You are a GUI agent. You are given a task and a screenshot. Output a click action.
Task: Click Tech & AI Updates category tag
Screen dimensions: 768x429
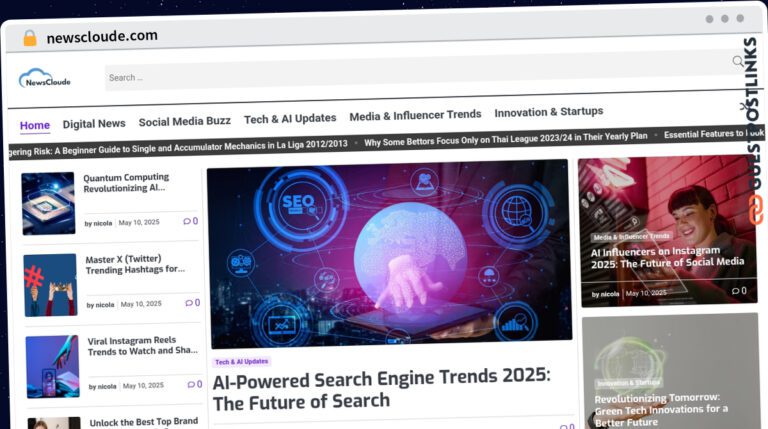pyautogui.click(x=241, y=362)
